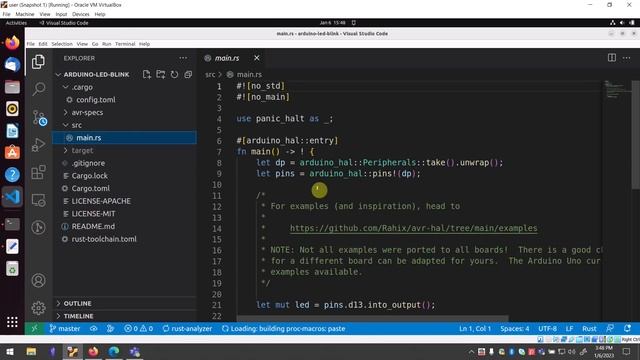Image resolution: width=640 pixels, height=360 pixels.
Task: Open Ubuntu Software from the dock
Action: coord(12,152)
